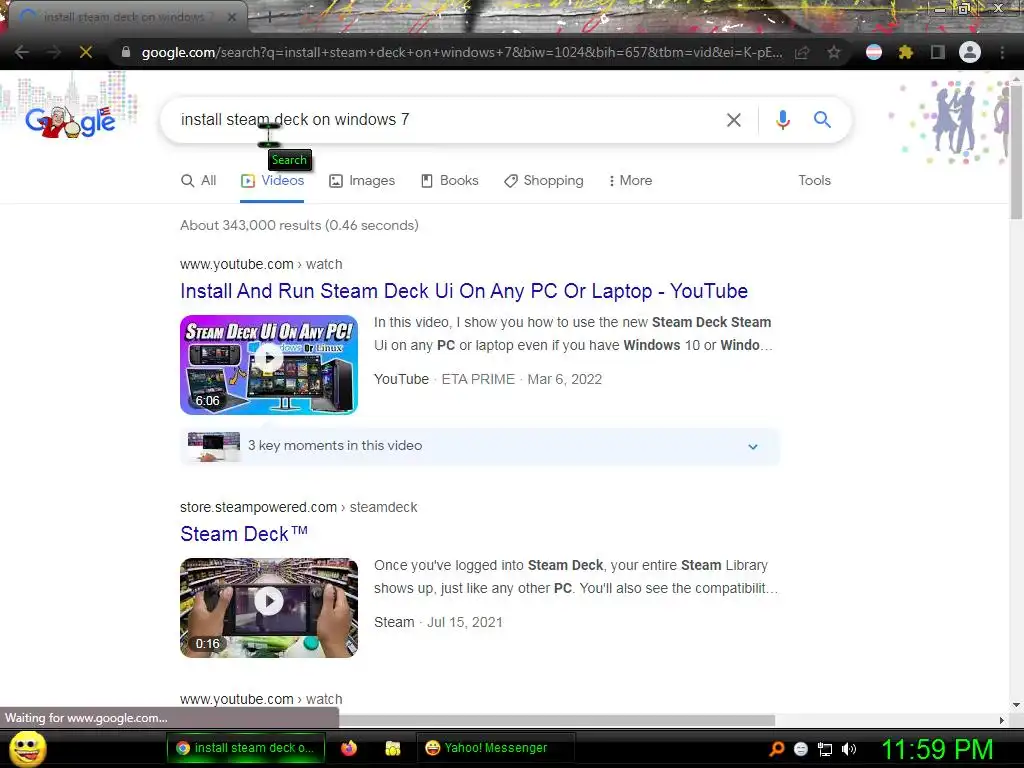Open the network tray icon
Viewport: 1024px width, 768px height.
(x=825, y=749)
